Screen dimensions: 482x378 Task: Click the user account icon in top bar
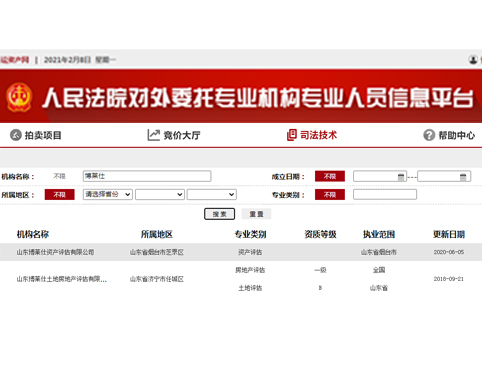(x=473, y=60)
